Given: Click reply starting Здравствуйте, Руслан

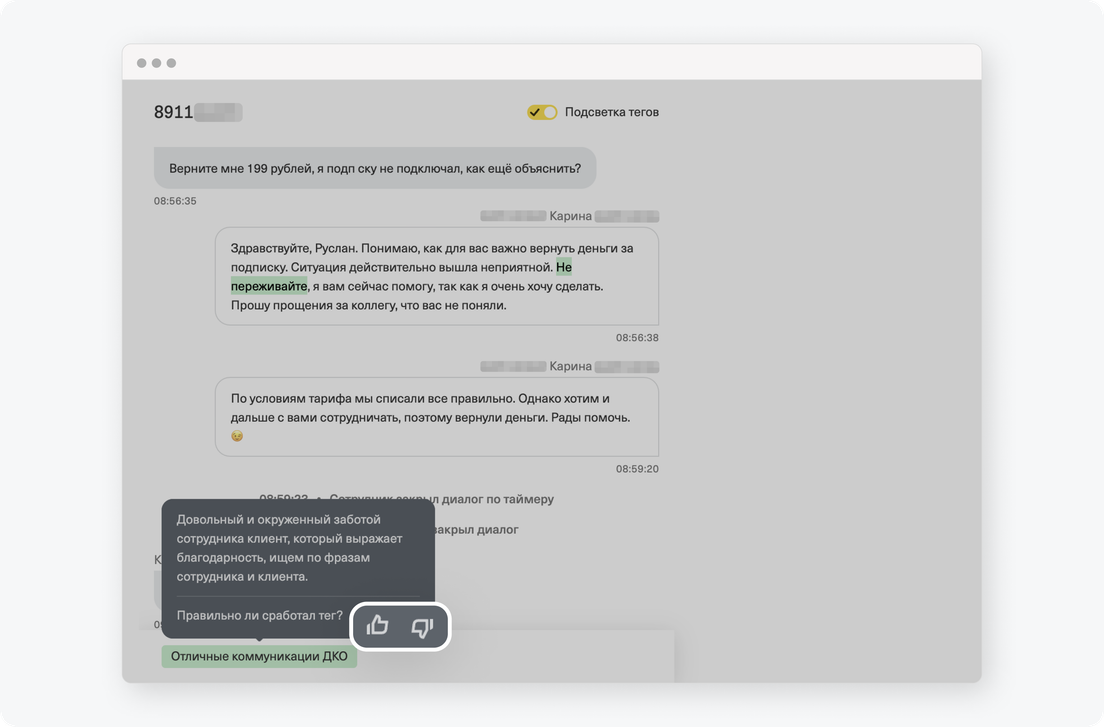Looking at the screenshot, I should pos(437,276).
